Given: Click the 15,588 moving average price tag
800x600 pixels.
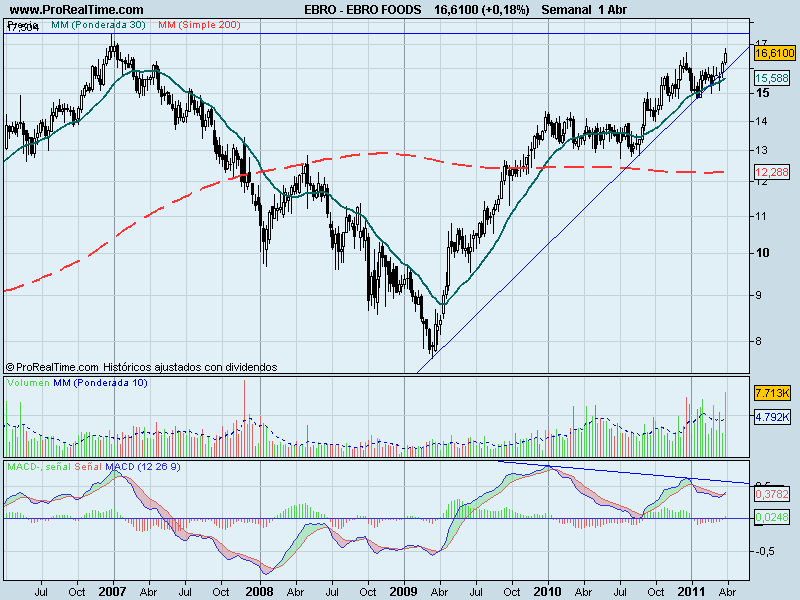Looking at the screenshot, I should 771,78.
